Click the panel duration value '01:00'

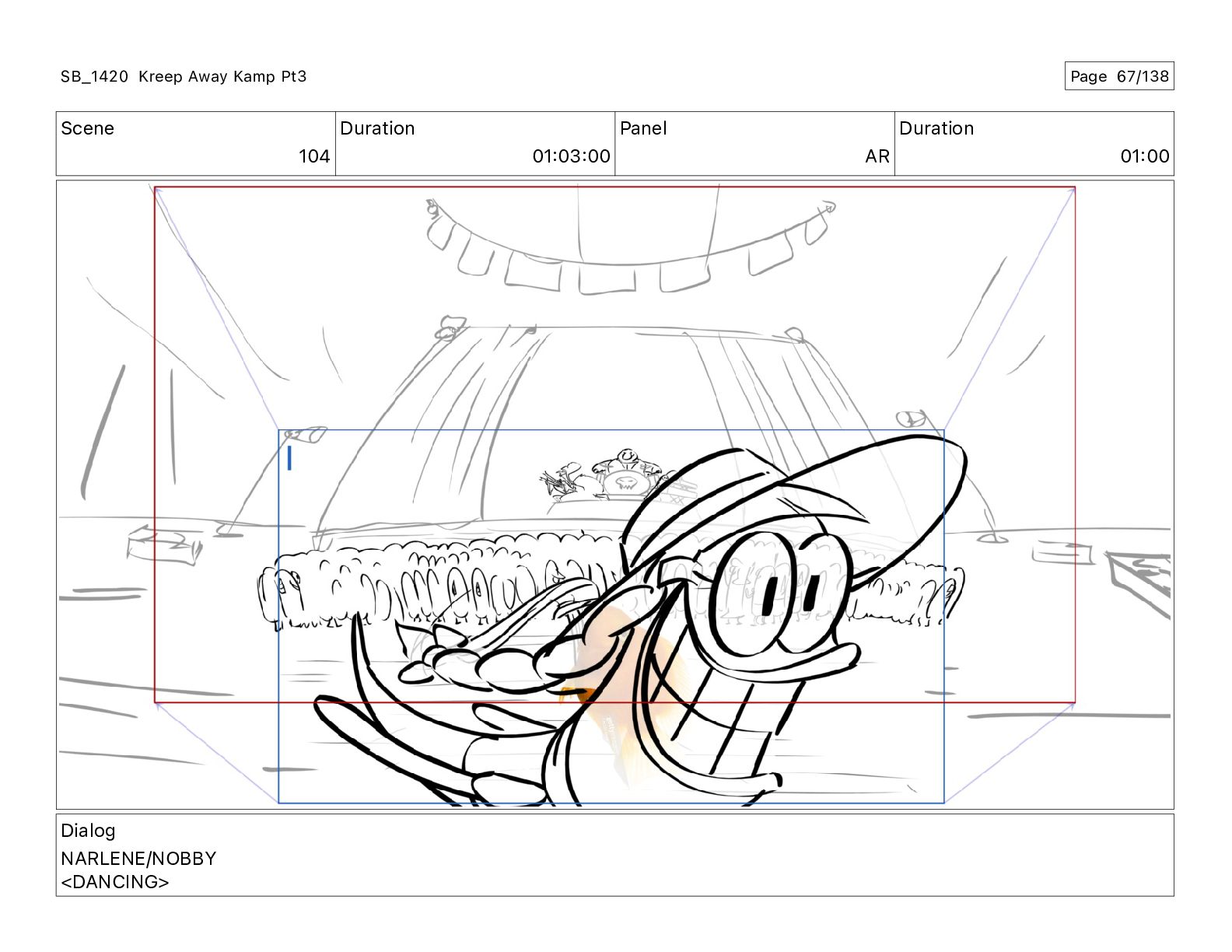pyautogui.click(x=1144, y=156)
